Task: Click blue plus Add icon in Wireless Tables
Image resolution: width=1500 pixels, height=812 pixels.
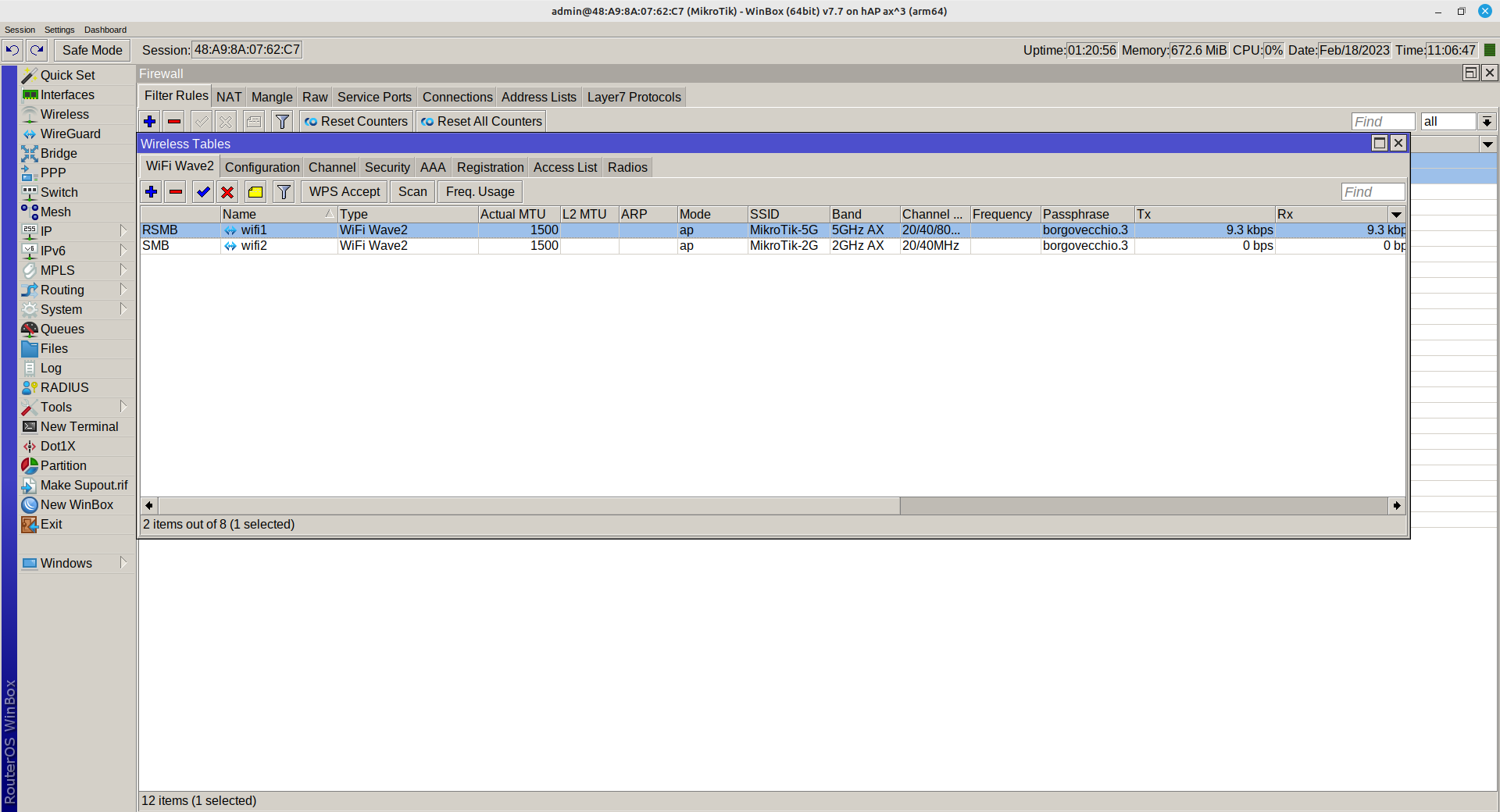Action: click(x=152, y=191)
